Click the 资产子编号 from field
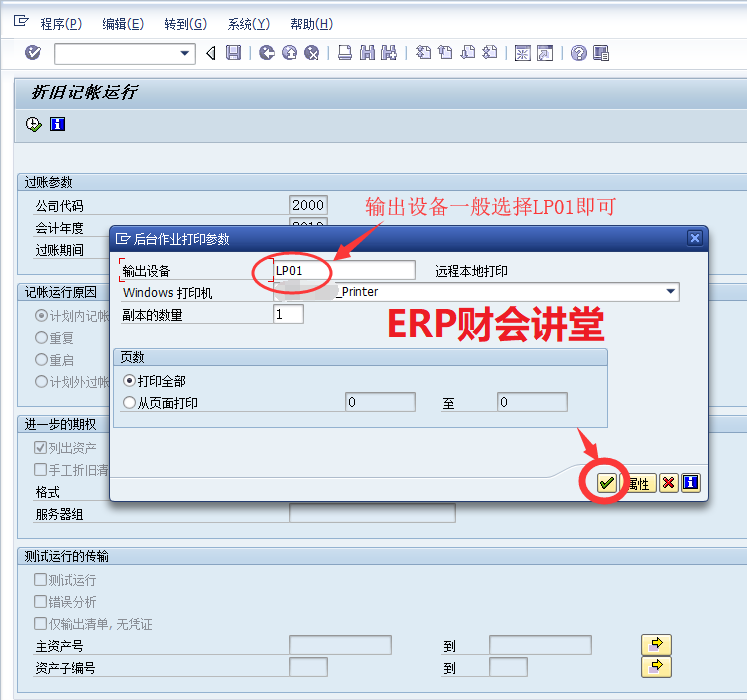The image size is (747, 700). [x=308, y=667]
